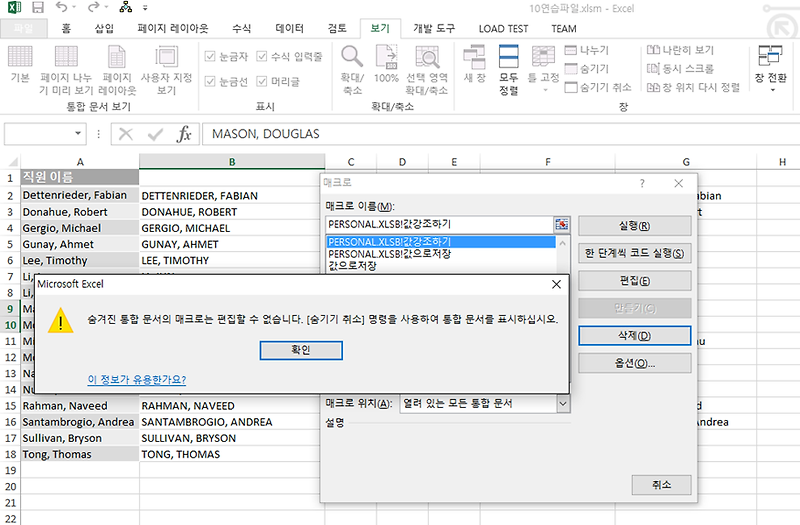Open the Developer (개발 도구) ribbon tab

(x=434, y=29)
